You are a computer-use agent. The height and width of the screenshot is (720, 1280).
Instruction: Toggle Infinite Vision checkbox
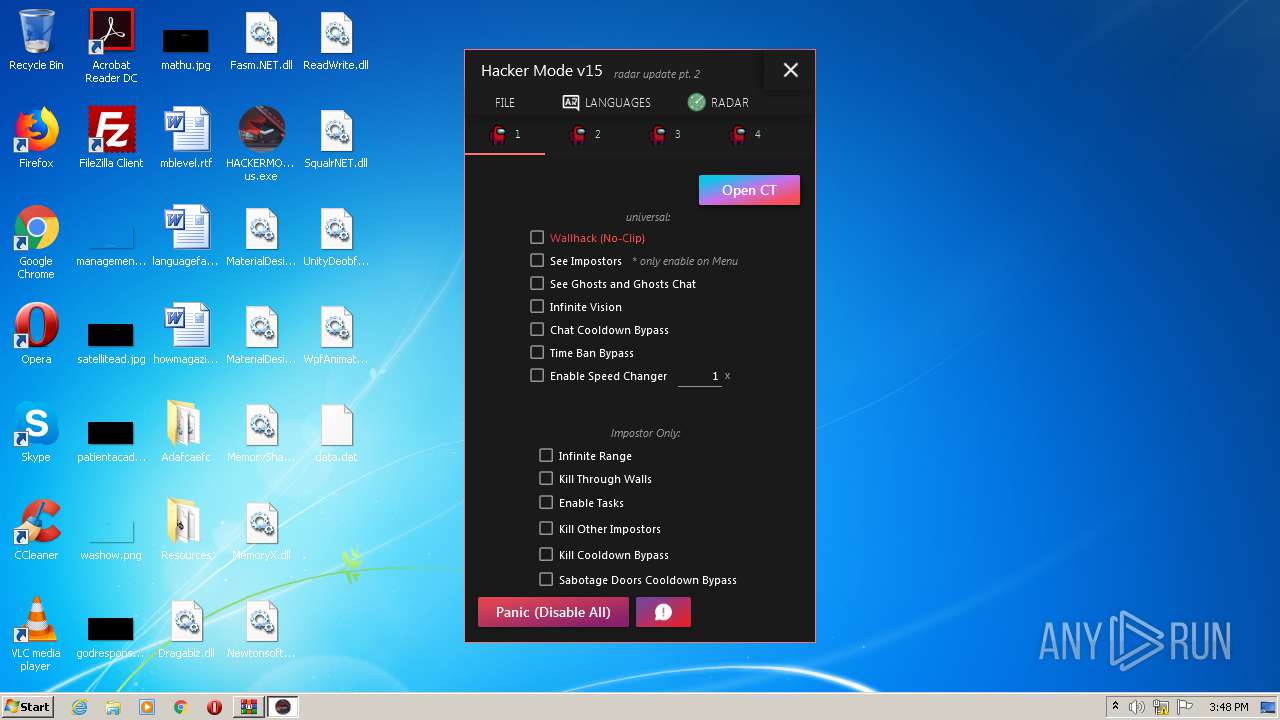tap(537, 306)
